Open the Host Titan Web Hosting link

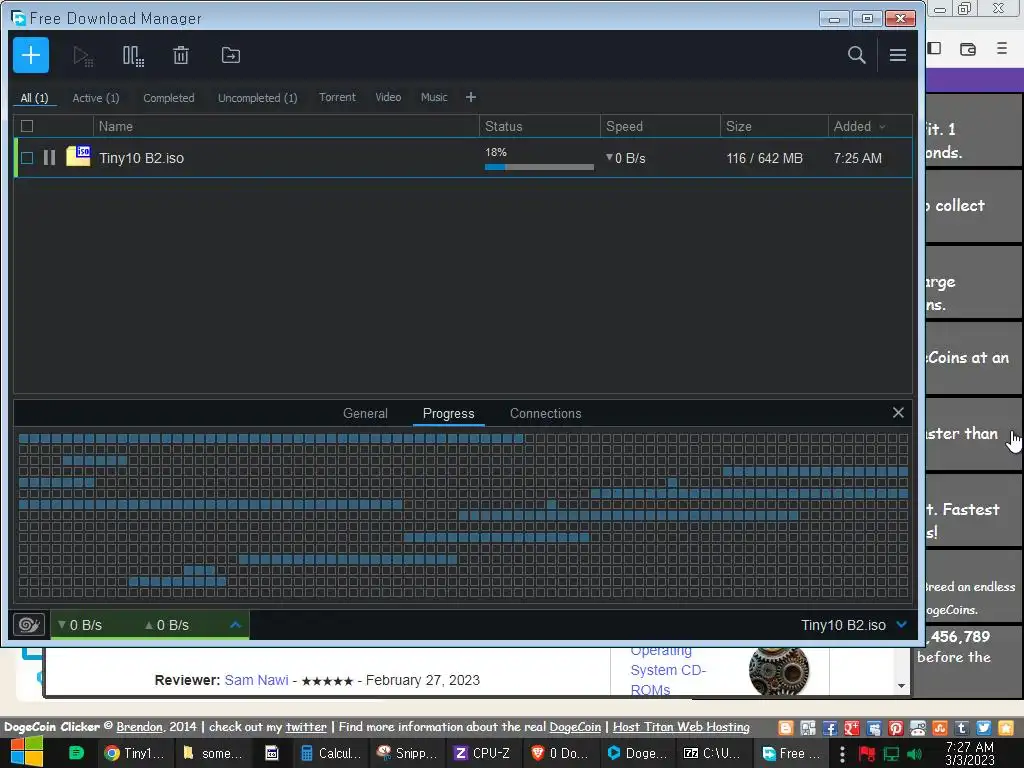tap(681, 726)
